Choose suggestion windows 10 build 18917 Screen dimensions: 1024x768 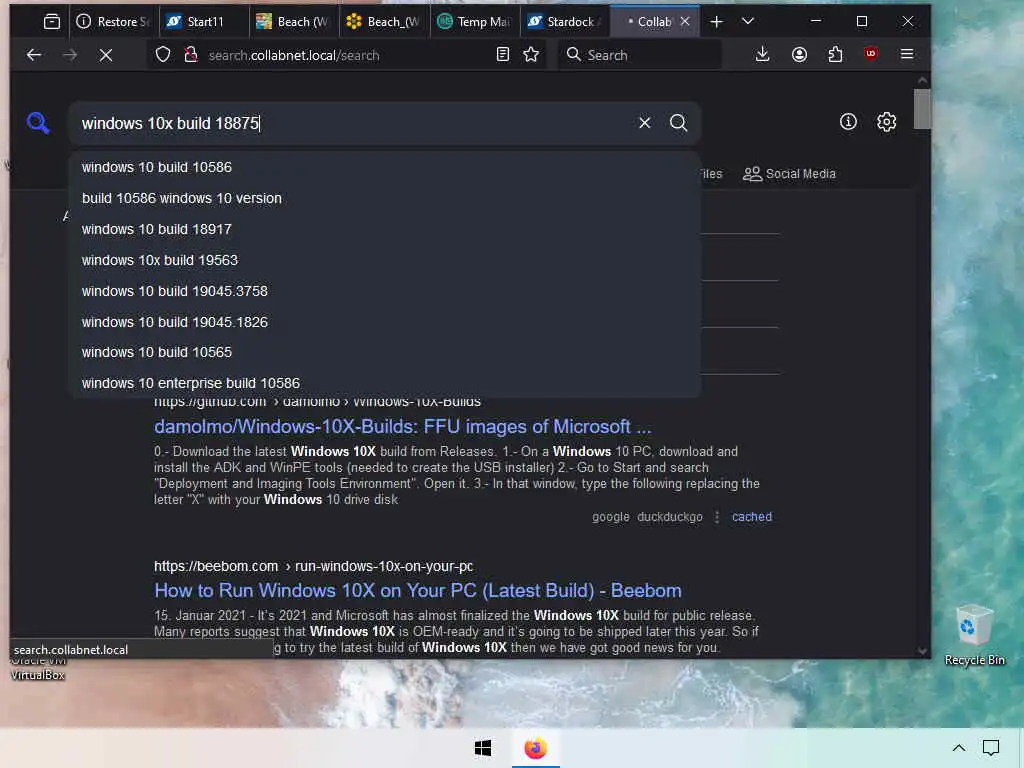385,229
